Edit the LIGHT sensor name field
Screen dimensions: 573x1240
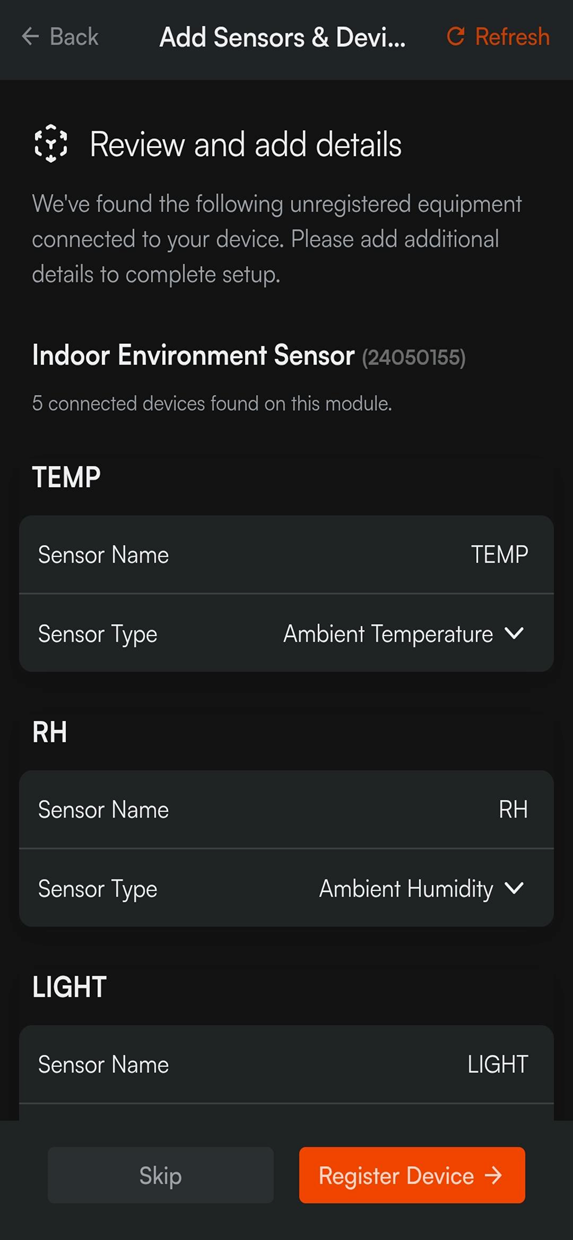click(286, 1065)
